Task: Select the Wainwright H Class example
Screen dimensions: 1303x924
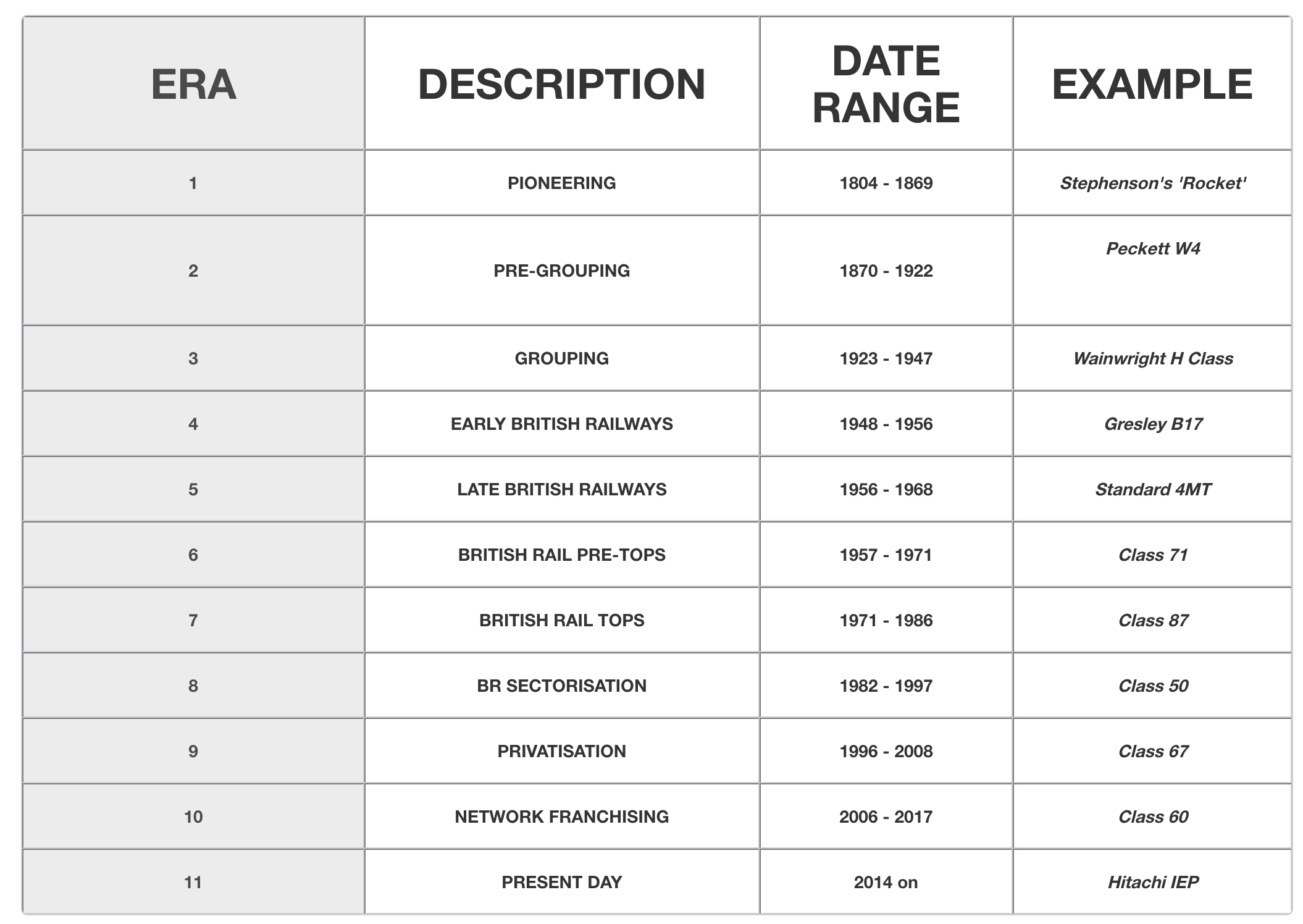Action: click(1152, 358)
